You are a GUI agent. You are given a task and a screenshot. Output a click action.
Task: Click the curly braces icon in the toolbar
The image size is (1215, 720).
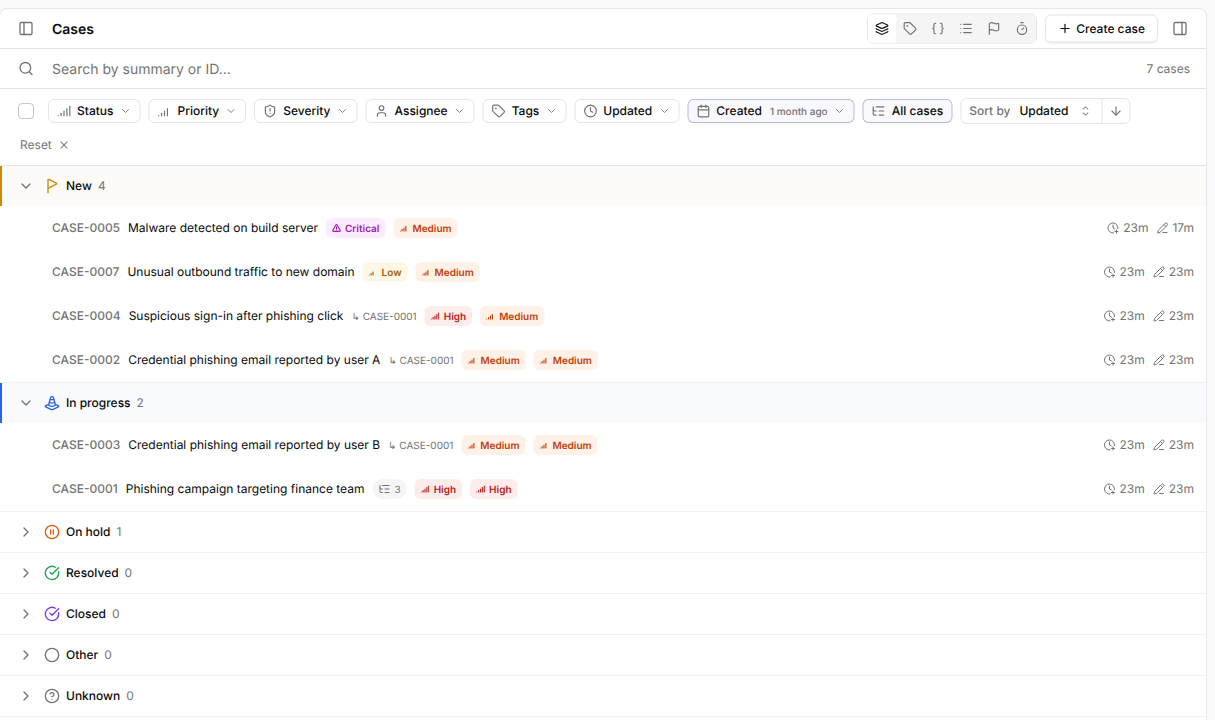point(938,29)
